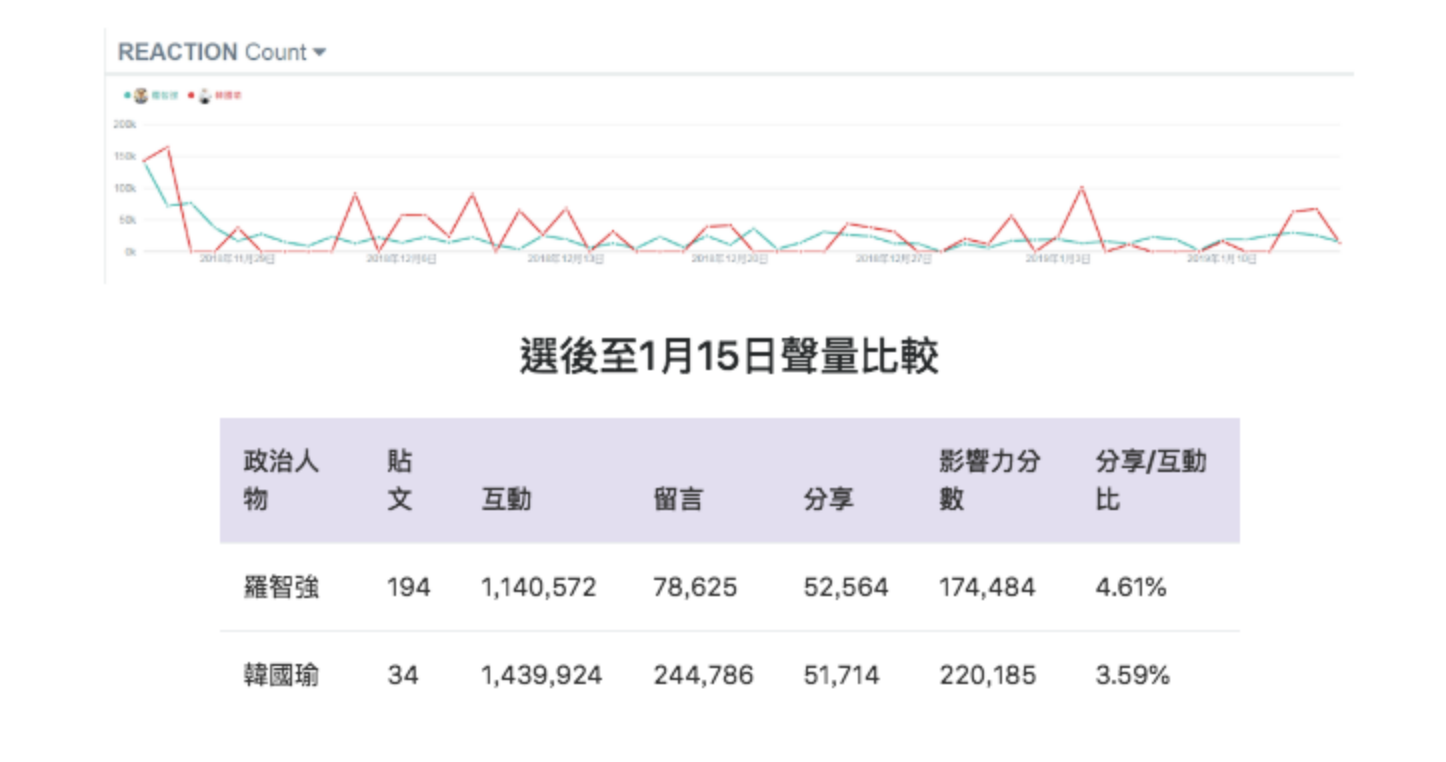Toggle the red legend dot
Screen dimensions: 1446x762
[190, 96]
